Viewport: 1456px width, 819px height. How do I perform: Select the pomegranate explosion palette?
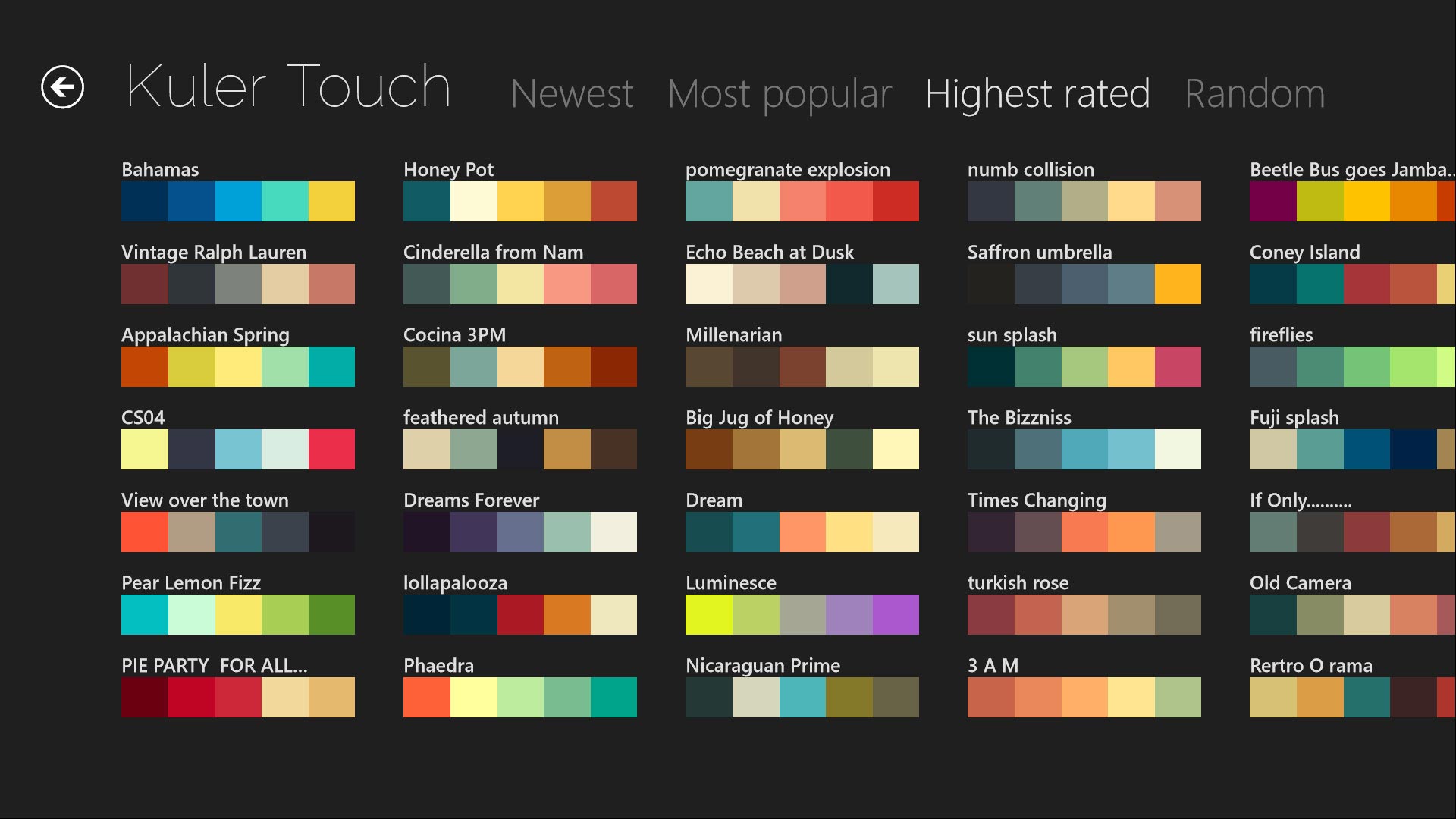pyautogui.click(x=799, y=205)
